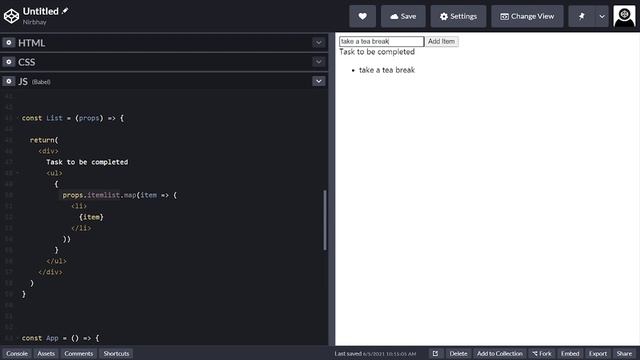Love this pen with heart button

tap(362, 16)
